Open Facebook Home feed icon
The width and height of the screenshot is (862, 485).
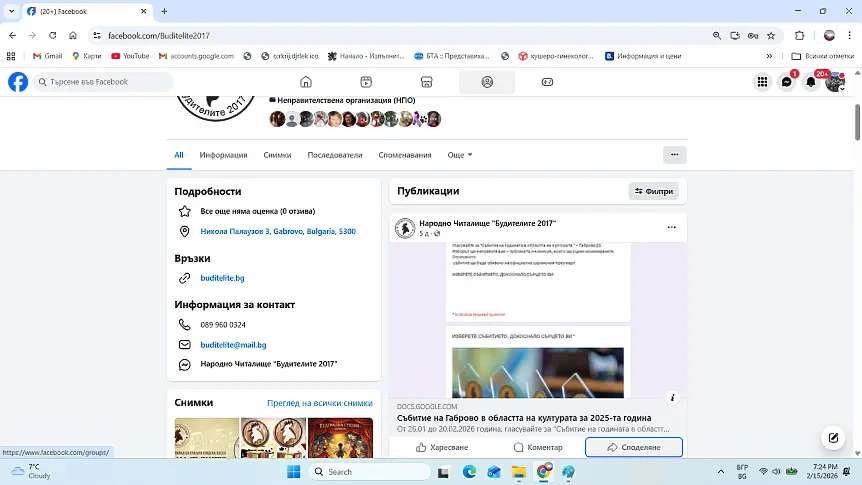(x=306, y=82)
